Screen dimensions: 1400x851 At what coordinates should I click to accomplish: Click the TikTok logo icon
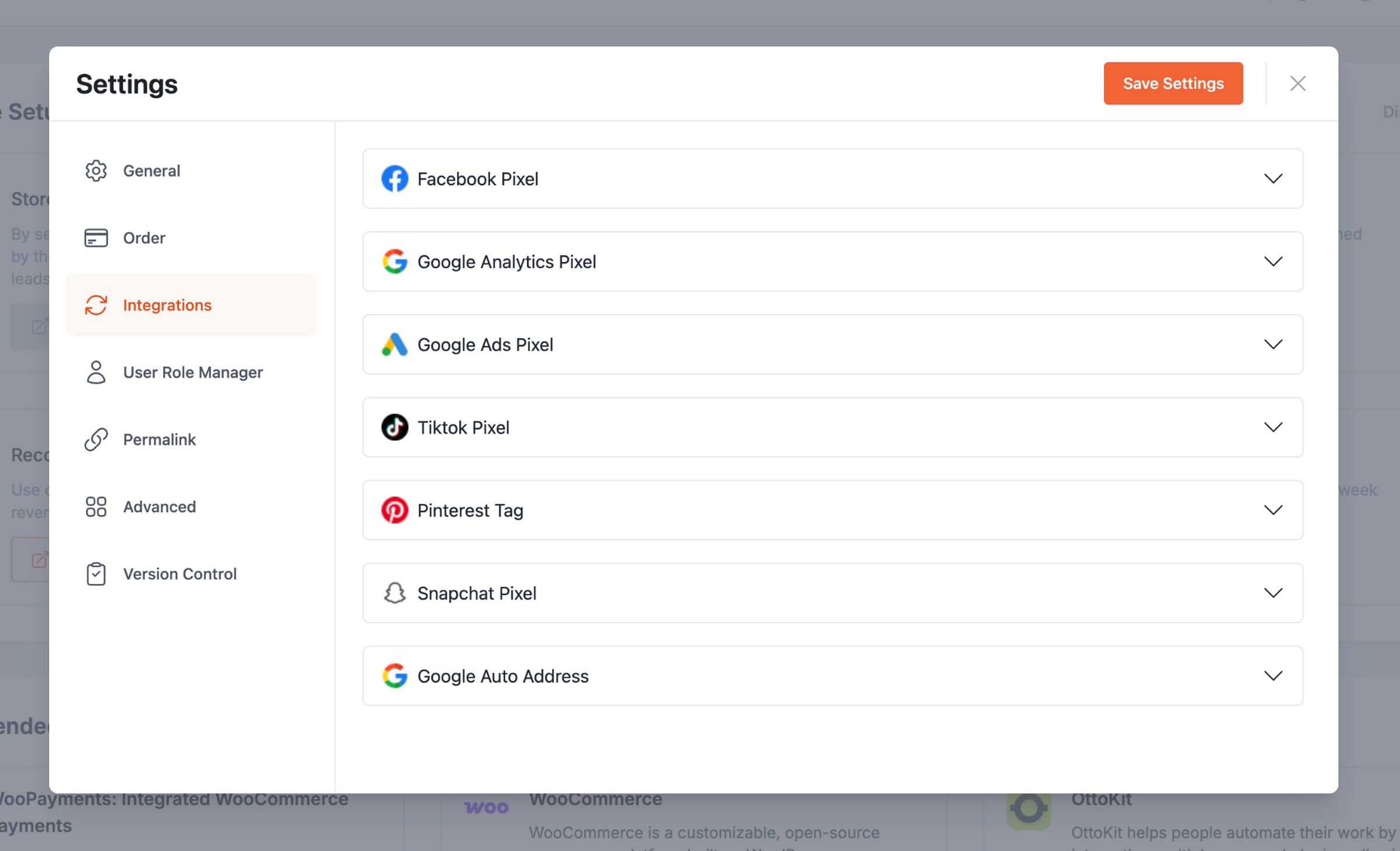tap(395, 428)
